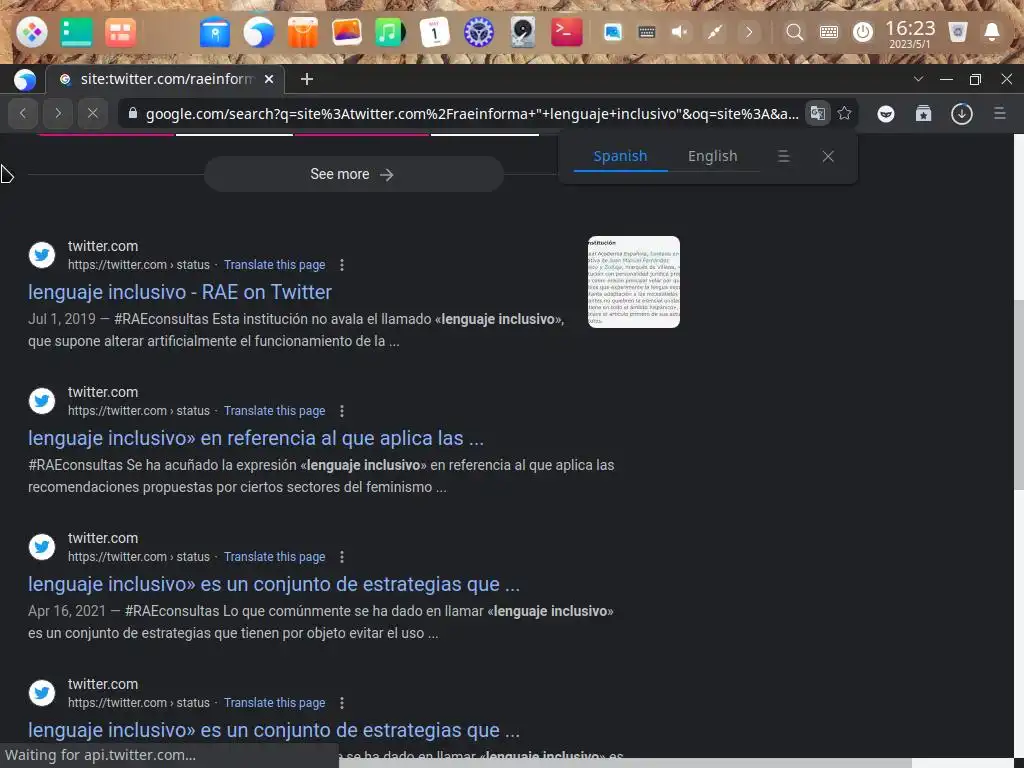Select English in the translate popup
The image size is (1024, 768).
tap(712, 156)
